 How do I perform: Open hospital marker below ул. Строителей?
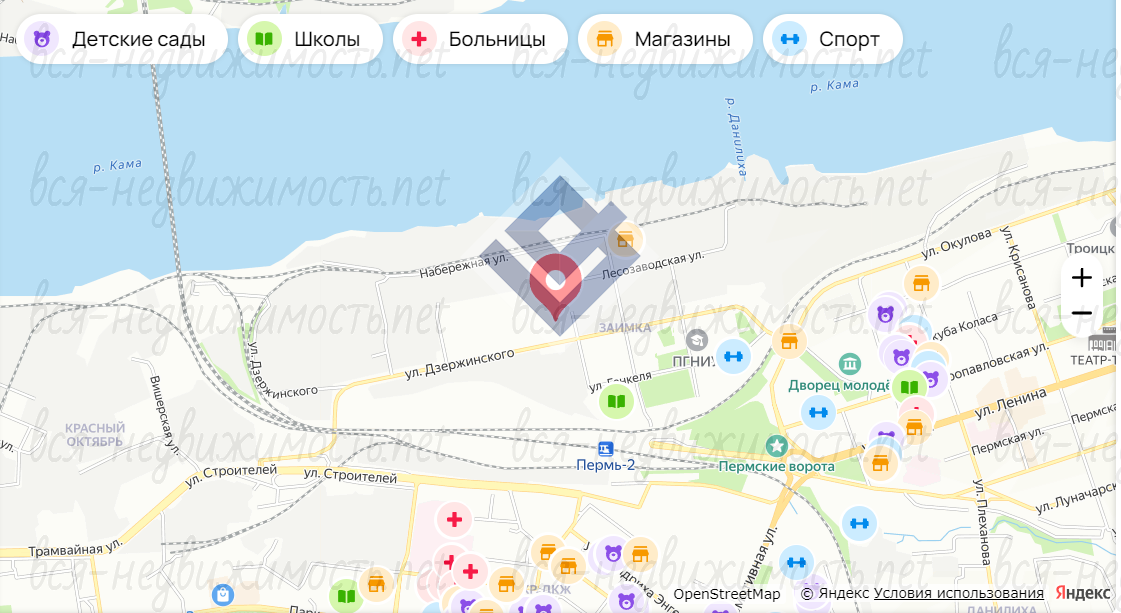(454, 520)
